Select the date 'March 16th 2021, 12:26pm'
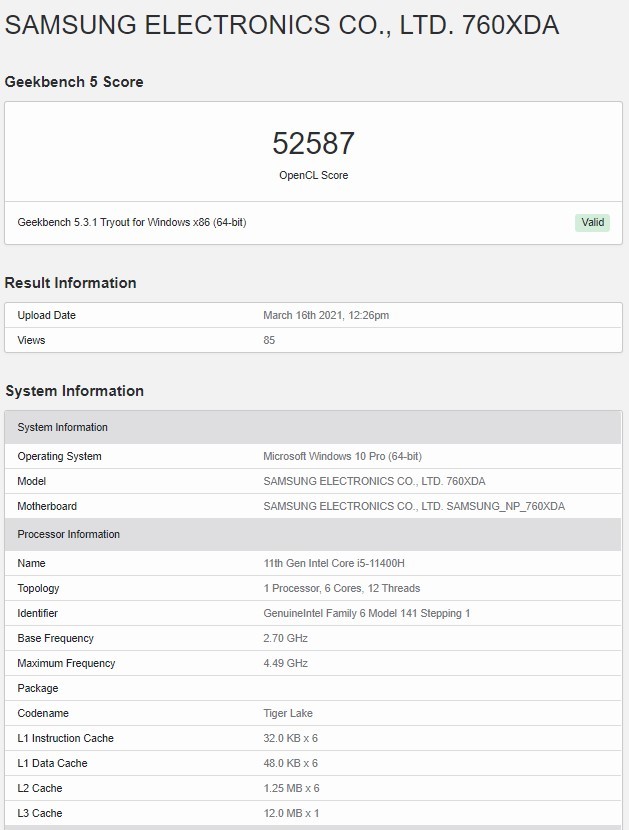This screenshot has height=830, width=629. pyautogui.click(x=326, y=315)
